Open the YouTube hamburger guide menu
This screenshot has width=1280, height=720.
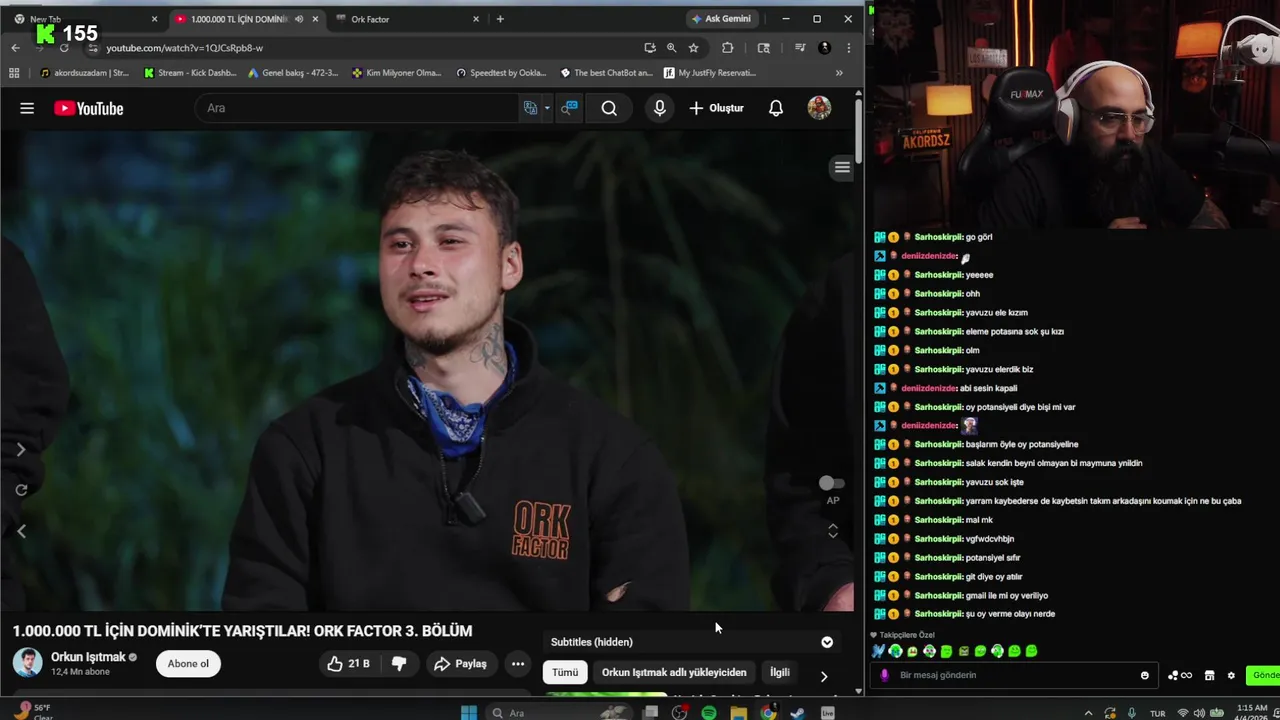click(27, 108)
